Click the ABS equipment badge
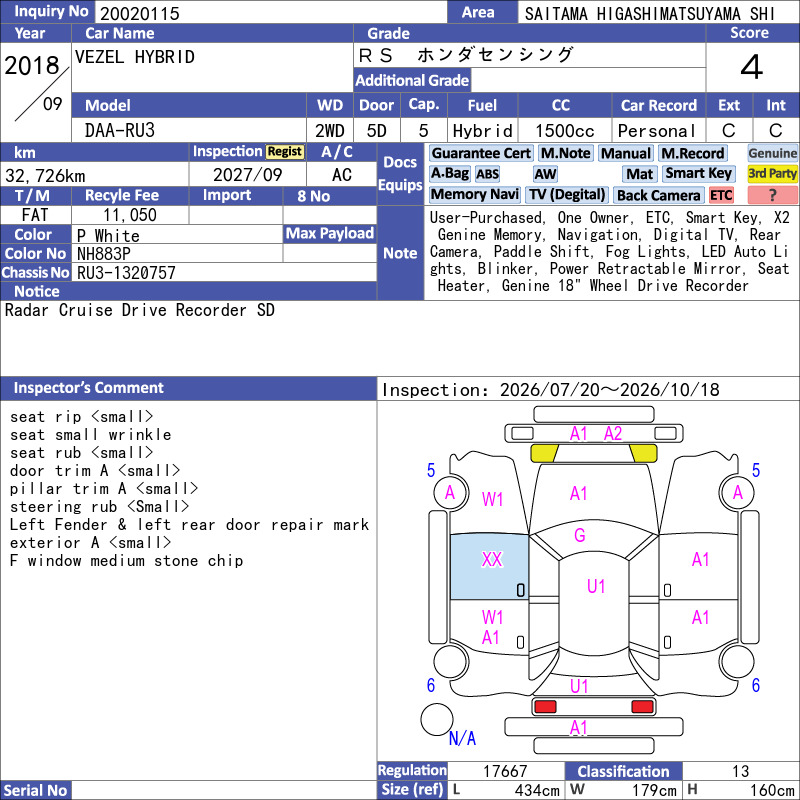The image size is (800, 800). pos(487,174)
